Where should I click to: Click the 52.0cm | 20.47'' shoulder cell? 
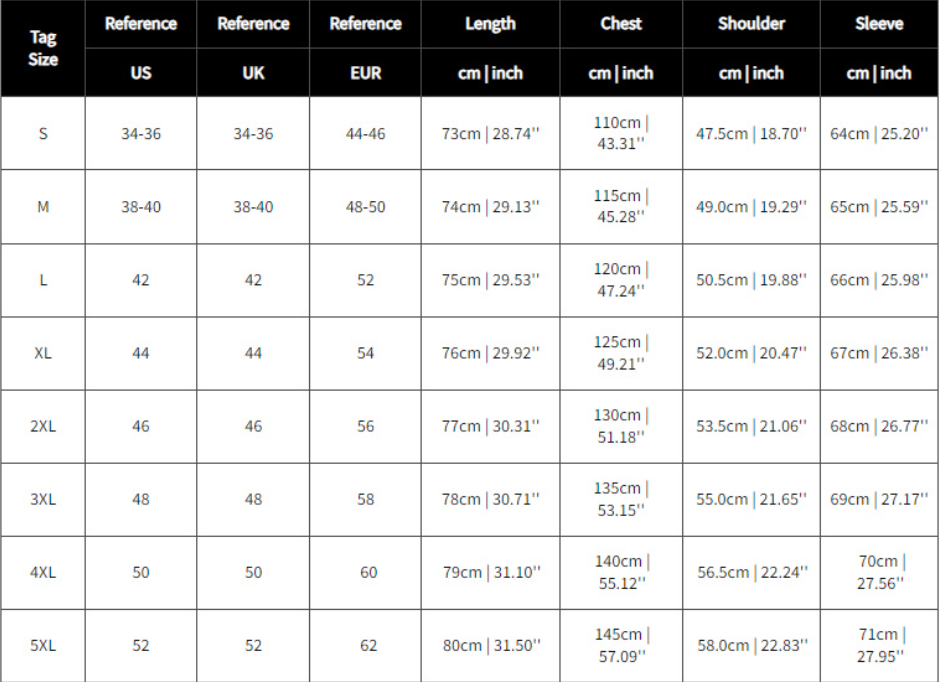coord(751,353)
